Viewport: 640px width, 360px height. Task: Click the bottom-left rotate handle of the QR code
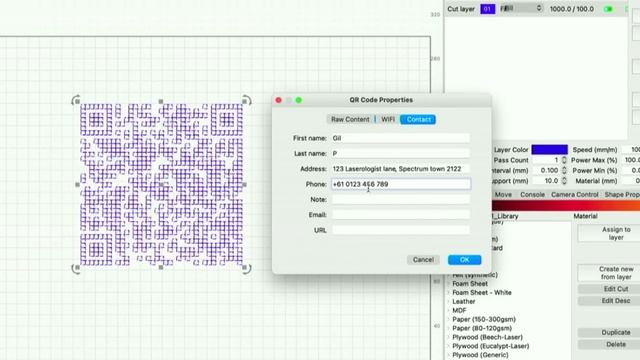(x=76, y=268)
